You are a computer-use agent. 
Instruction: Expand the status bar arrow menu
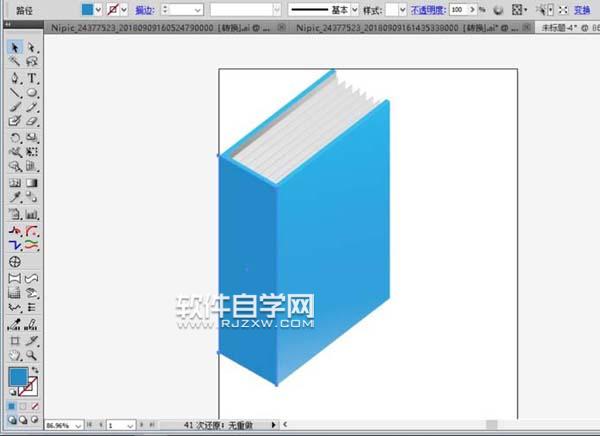(274, 425)
